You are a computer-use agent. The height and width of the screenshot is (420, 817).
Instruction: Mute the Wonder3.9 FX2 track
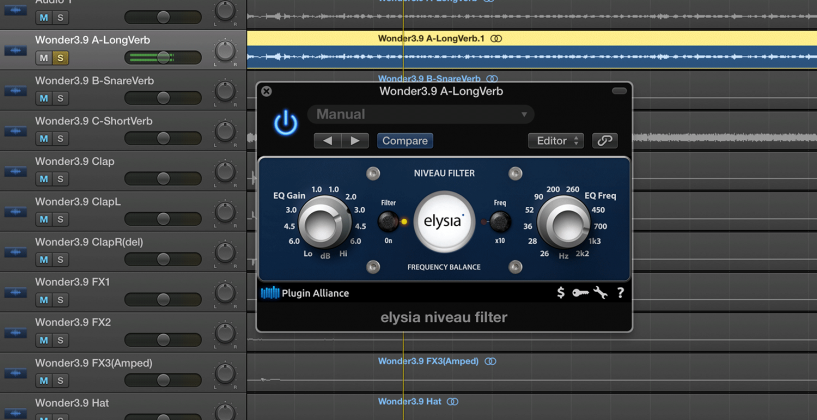tap(44, 340)
